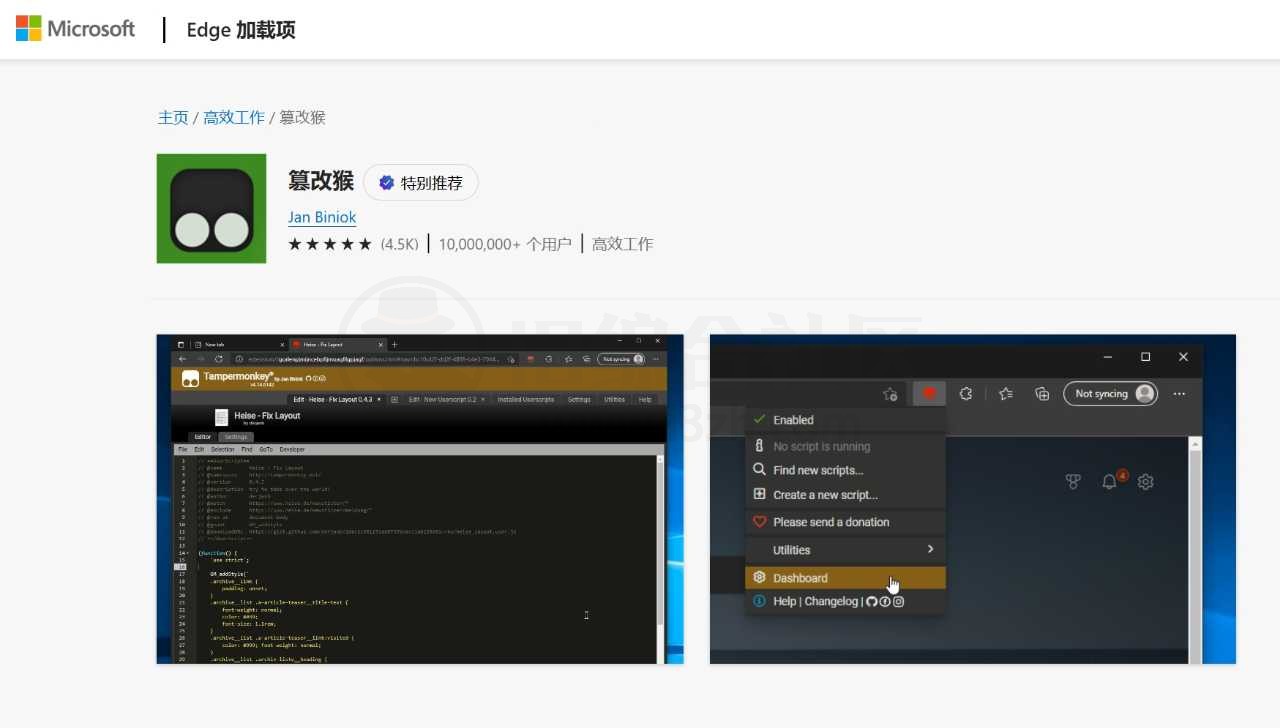Click the notification bell with red badge
The width and height of the screenshot is (1280, 728).
click(x=1112, y=480)
